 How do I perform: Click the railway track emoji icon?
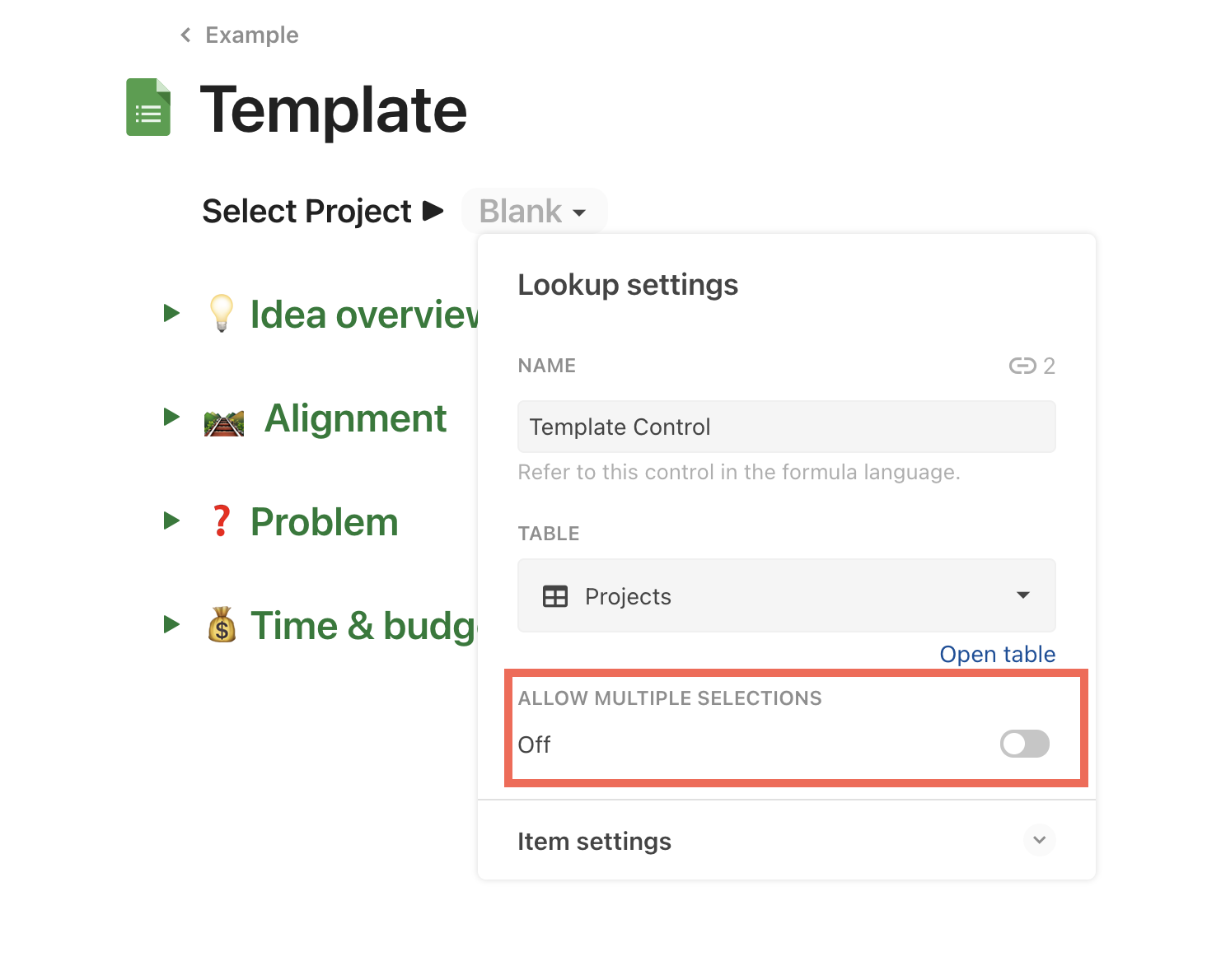pyautogui.click(x=224, y=422)
